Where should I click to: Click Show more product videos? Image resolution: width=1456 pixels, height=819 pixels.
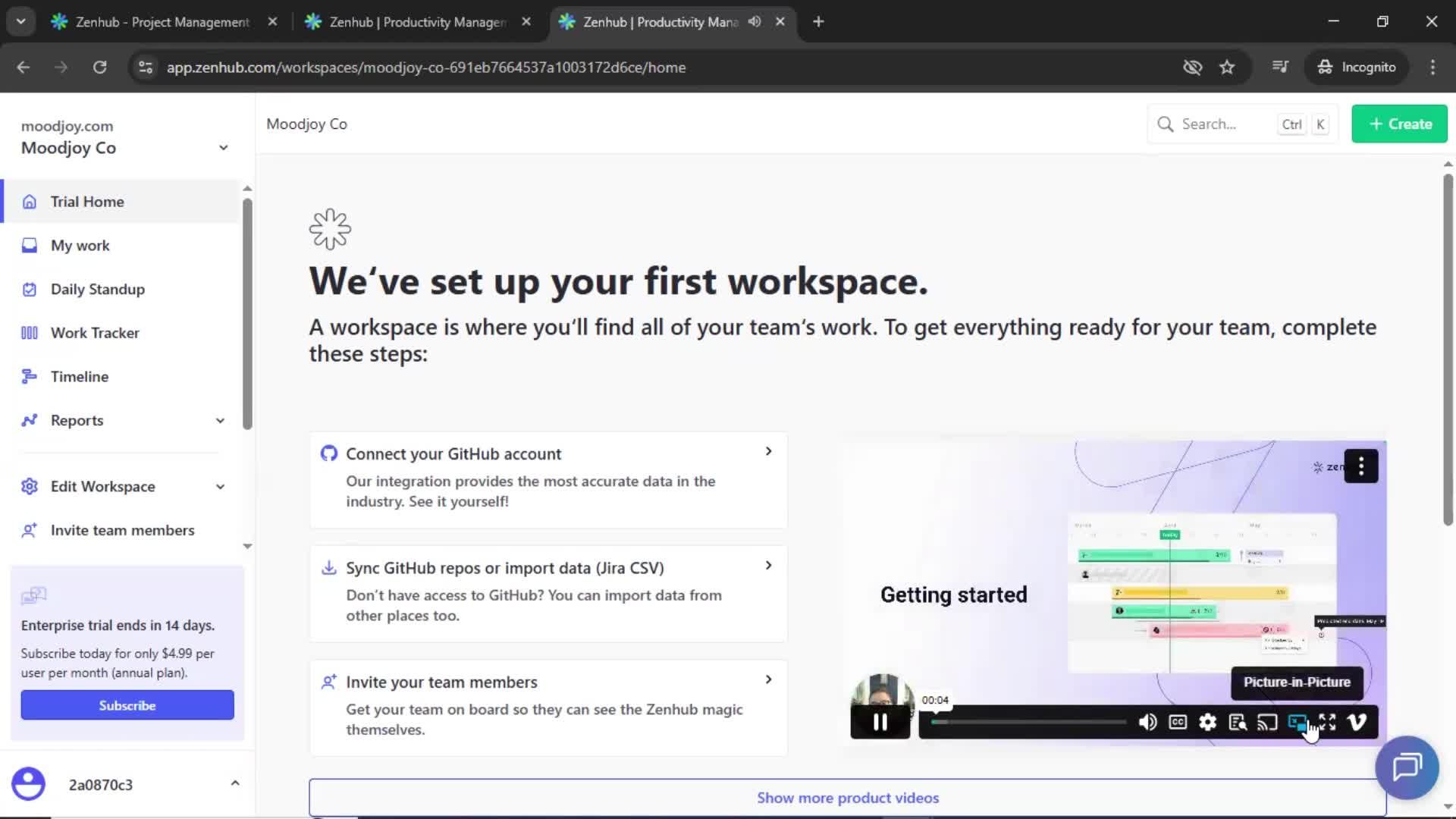pos(848,798)
